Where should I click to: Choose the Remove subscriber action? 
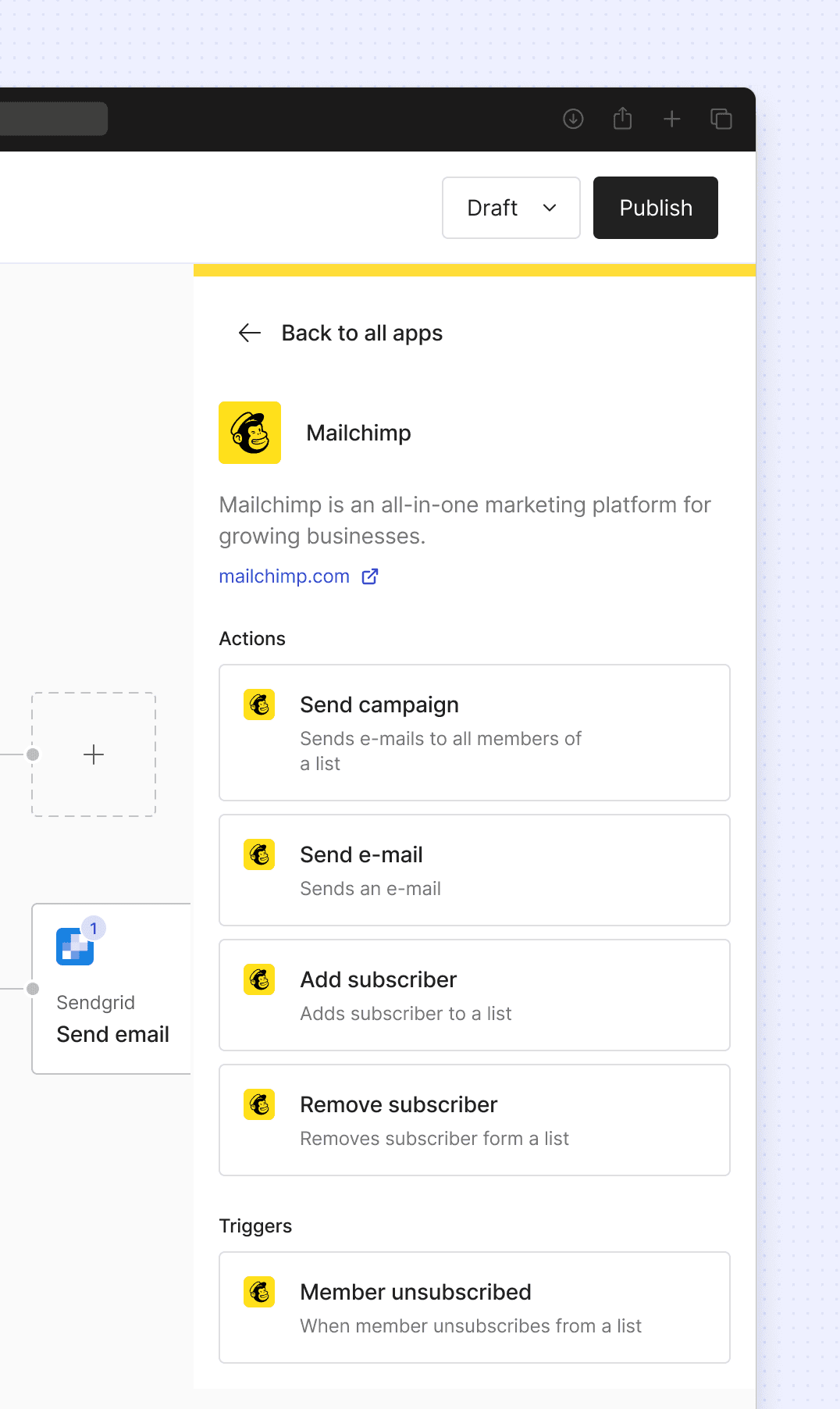(x=475, y=1120)
